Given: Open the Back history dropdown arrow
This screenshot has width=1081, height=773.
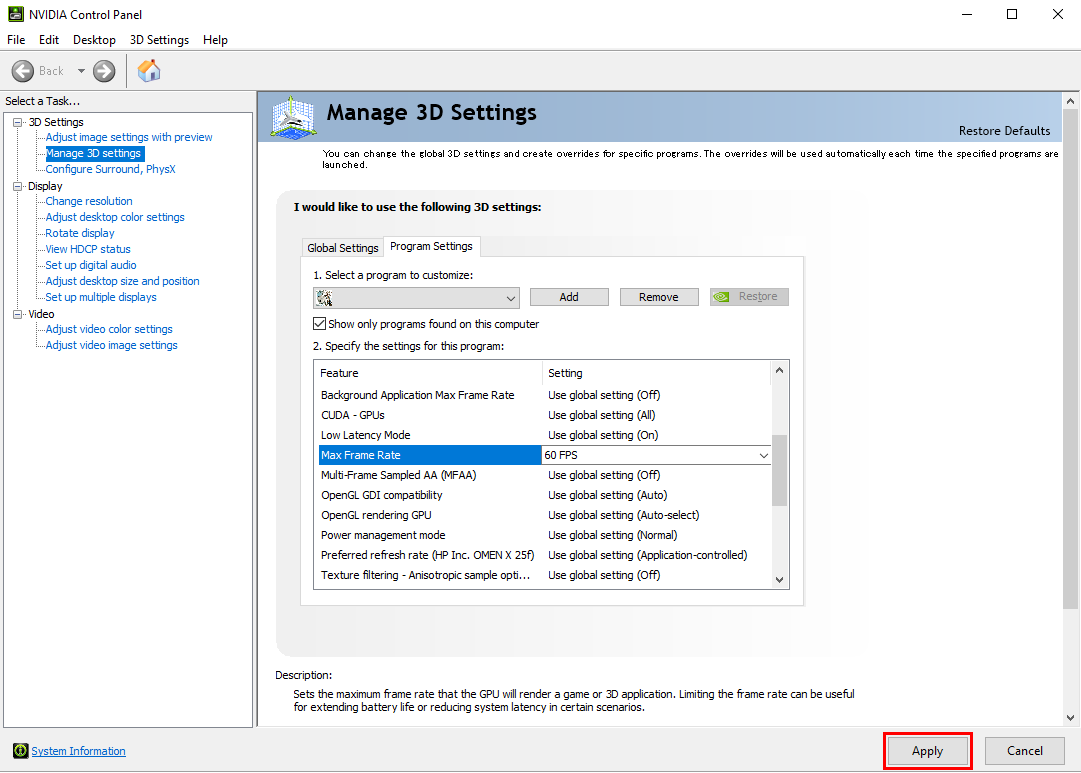Looking at the screenshot, I should click(x=81, y=71).
